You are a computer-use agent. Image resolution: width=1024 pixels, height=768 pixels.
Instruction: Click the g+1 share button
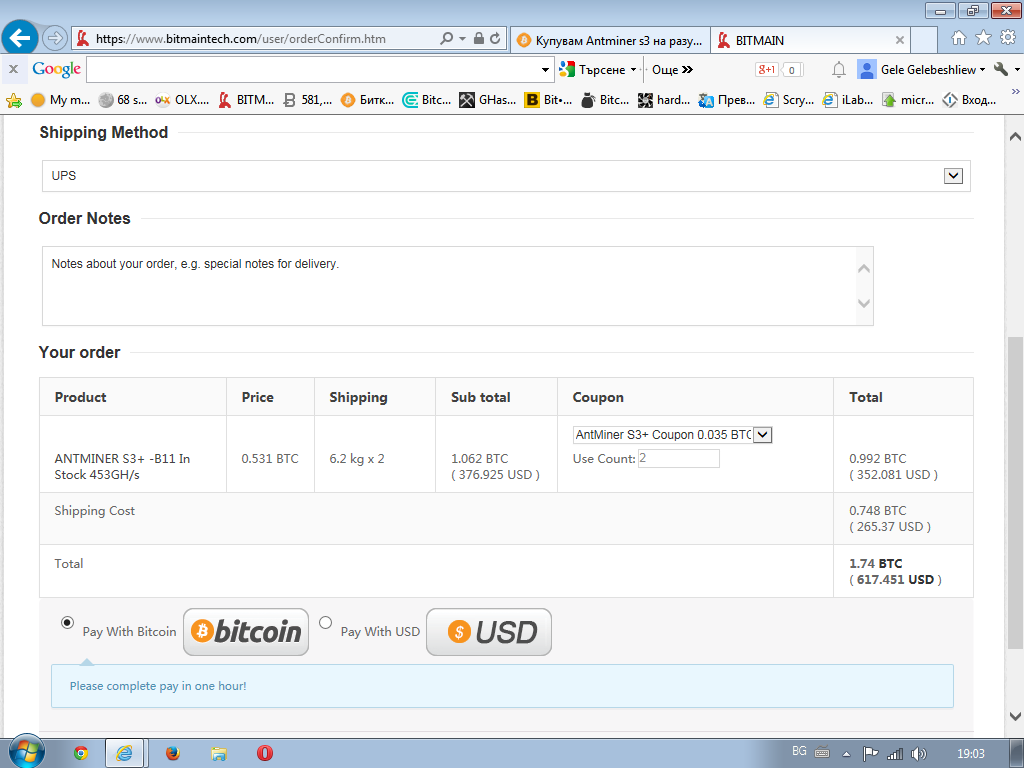(767, 69)
